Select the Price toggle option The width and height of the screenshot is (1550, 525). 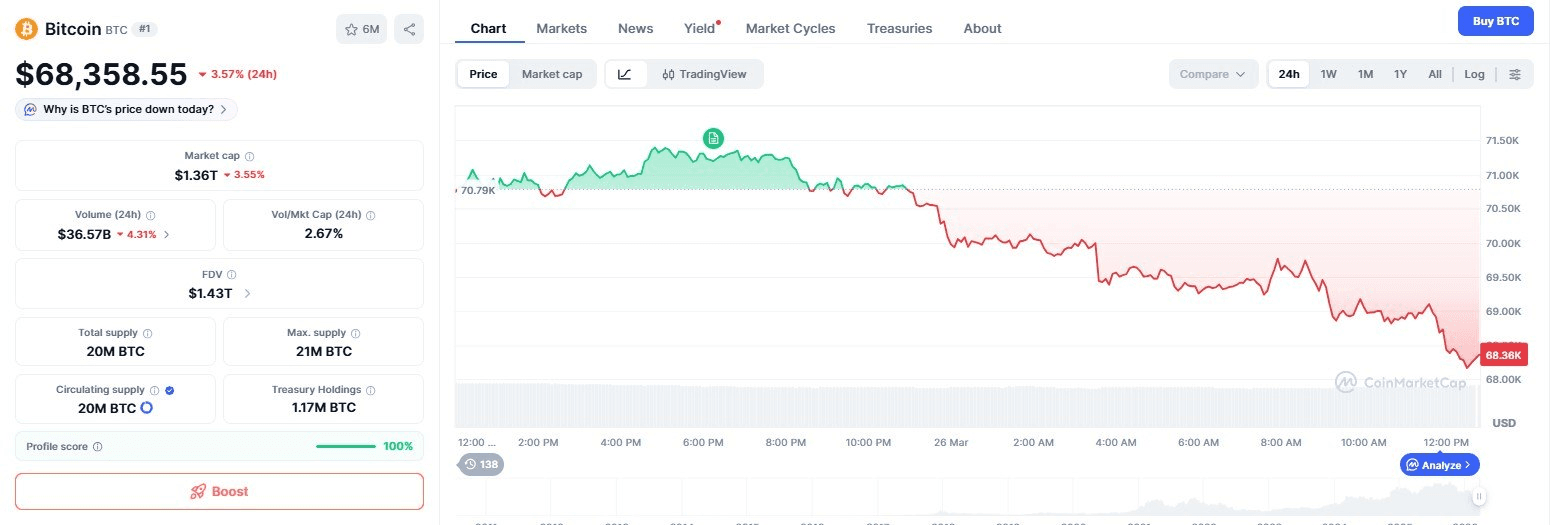tap(483, 74)
